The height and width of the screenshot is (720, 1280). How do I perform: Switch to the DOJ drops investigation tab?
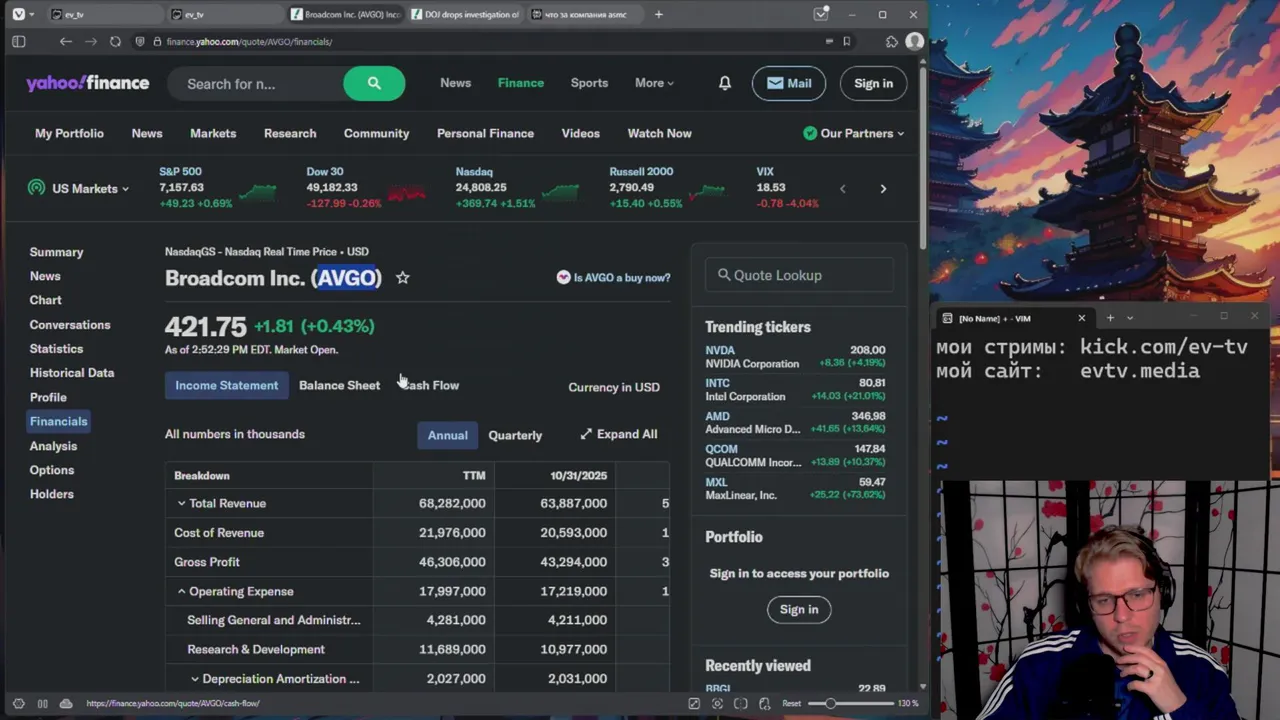click(x=465, y=14)
